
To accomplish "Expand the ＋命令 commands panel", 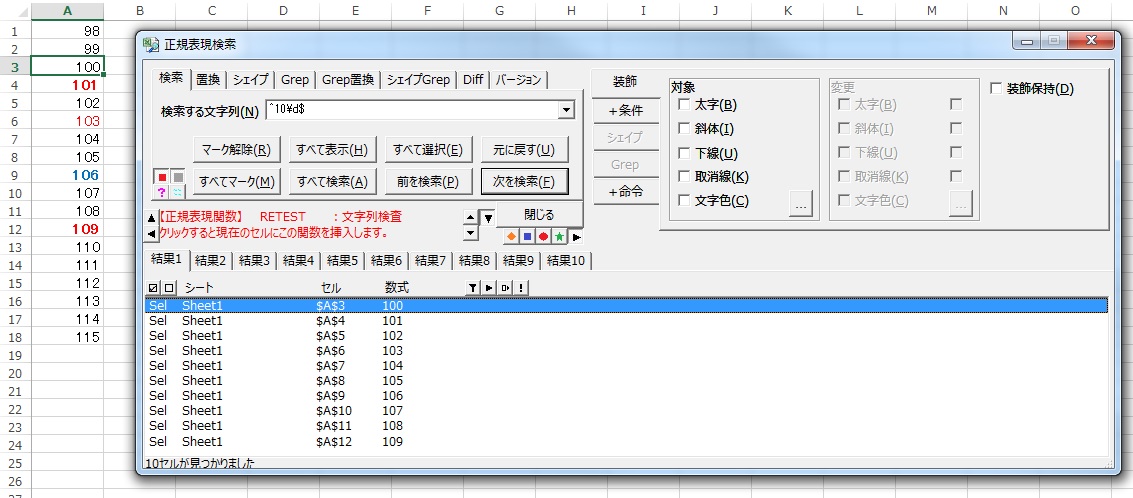I will pyautogui.click(x=624, y=191).
